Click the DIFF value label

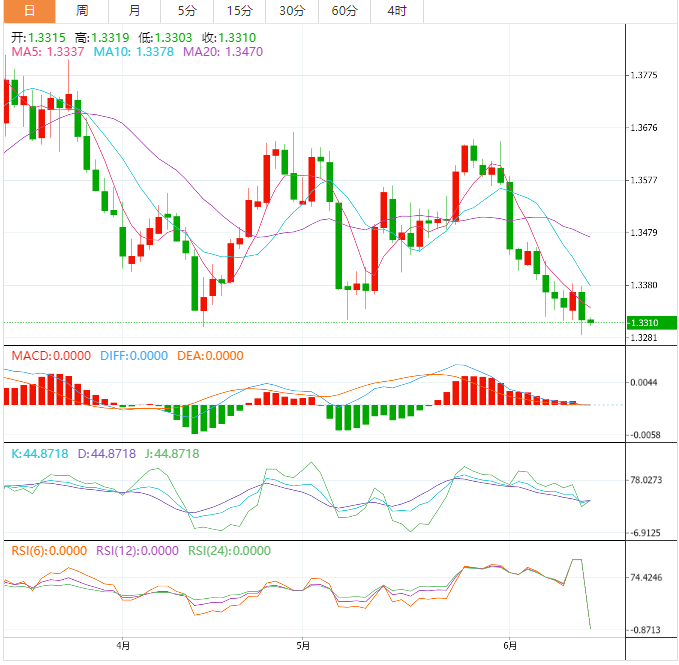[133, 356]
